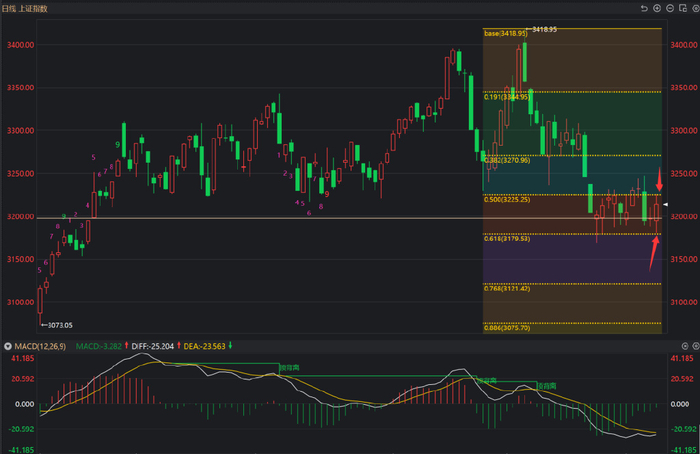The width and height of the screenshot is (700, 454).
Task: Click the undo arrow icon in top toolbar
Action: click(x=644, y=8)
